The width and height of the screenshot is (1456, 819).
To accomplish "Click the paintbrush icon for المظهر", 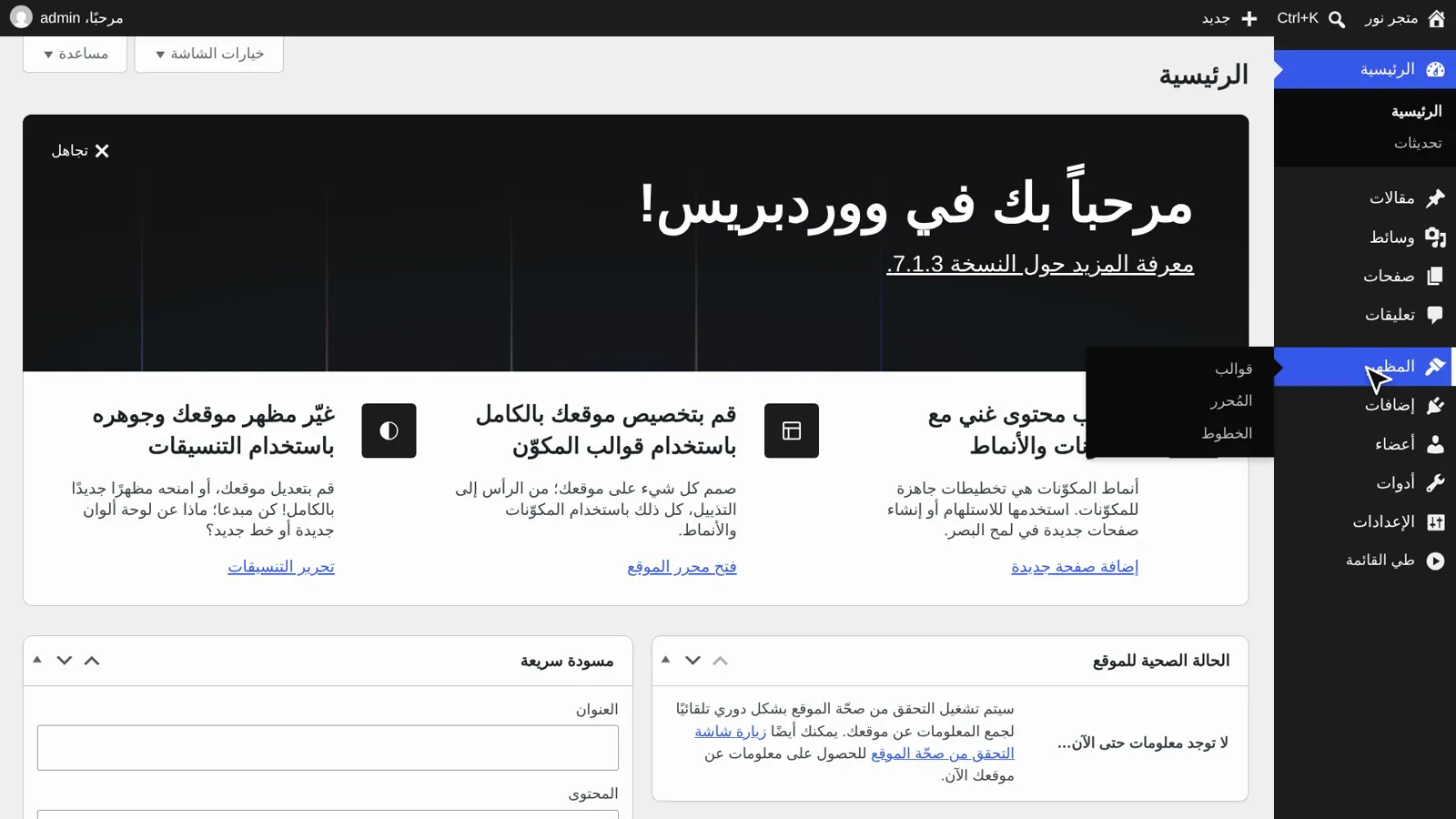I will pyautogui.click(x=1435, y=366).
